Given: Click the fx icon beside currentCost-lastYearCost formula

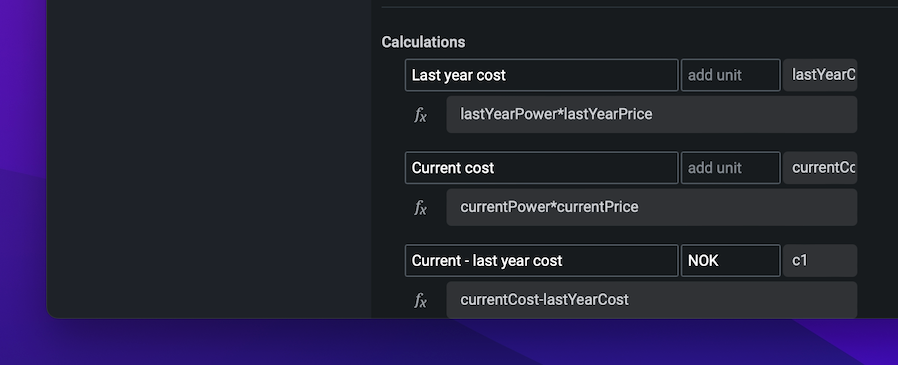Looking at the screenshot, I should tap(420, 301).
